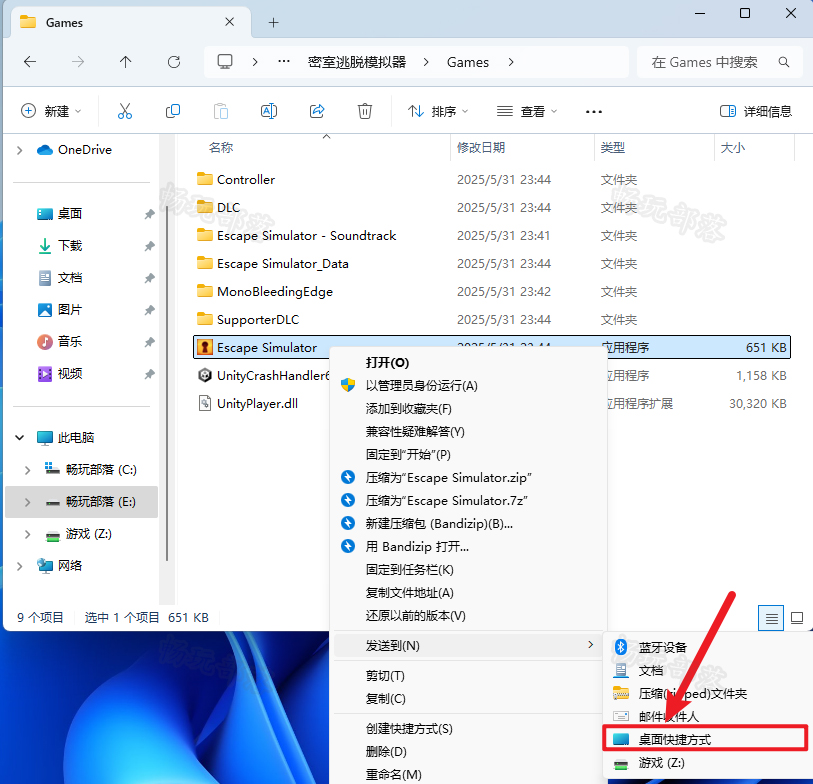Screen dimensions: 813x784
Task: Click the UnityPlayer.dll file icon
Action: [x=205, y=403]
